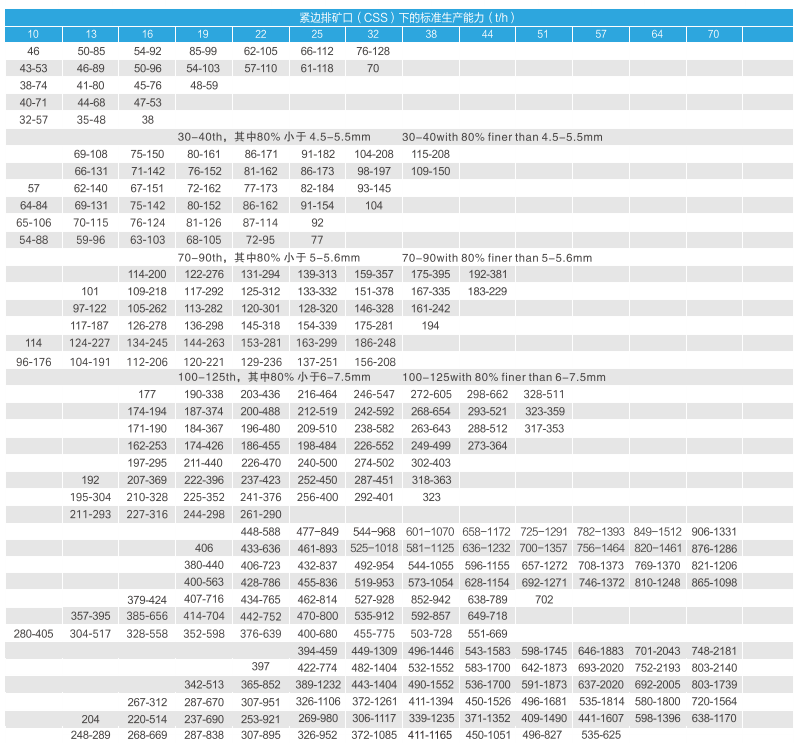The height and width of the screenshot is (750, 805).
Task: Select the column header labeled 57
Action: click(x=600, y=34)
